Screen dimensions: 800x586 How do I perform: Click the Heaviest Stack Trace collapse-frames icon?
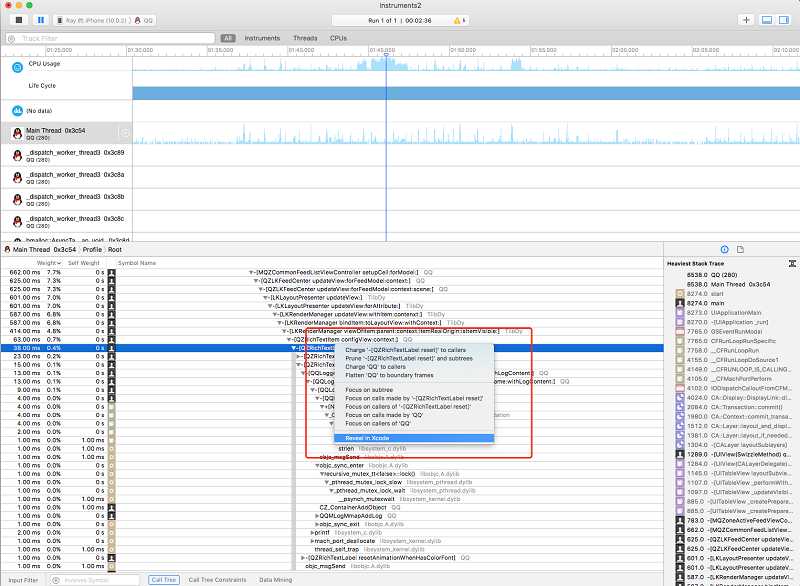click(792, 264)
